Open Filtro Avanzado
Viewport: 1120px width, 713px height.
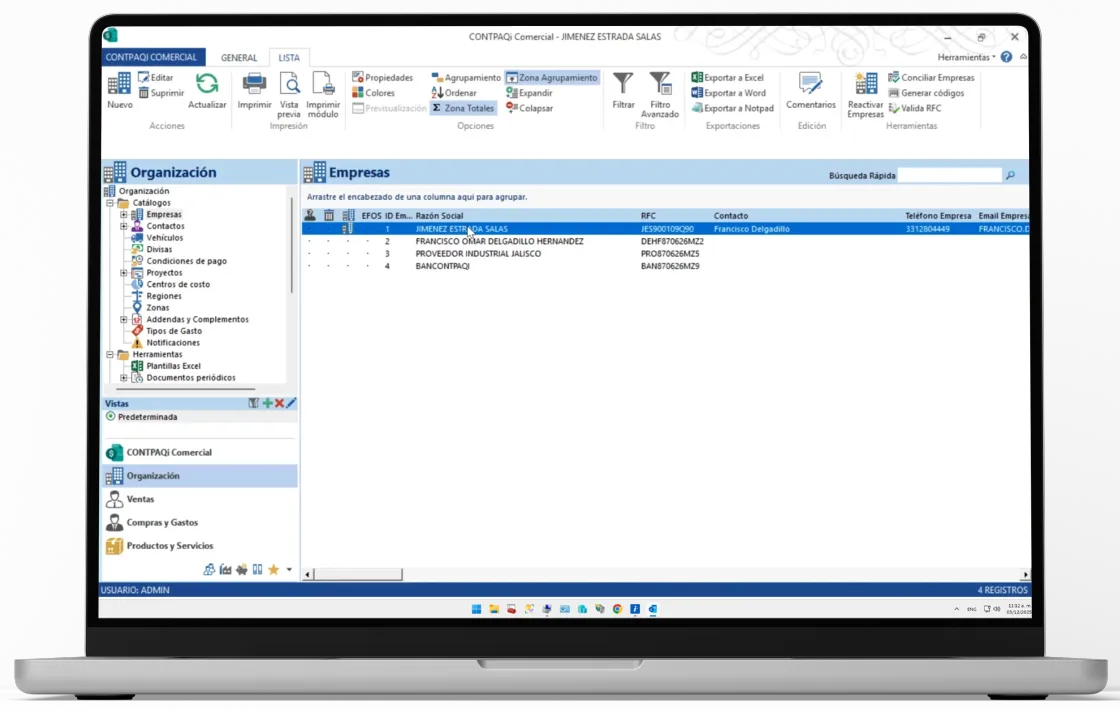pos(659,94)
